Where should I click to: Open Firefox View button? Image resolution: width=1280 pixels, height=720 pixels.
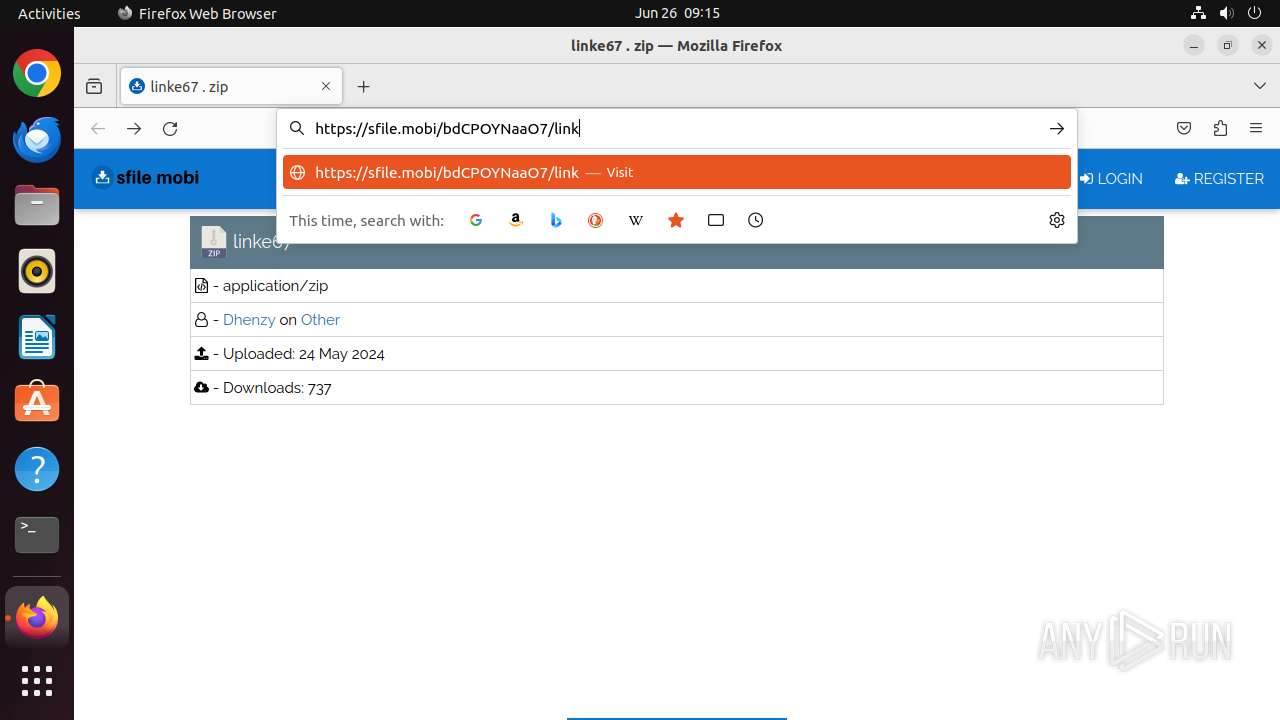pyautogui.click(x=94, y=87)
